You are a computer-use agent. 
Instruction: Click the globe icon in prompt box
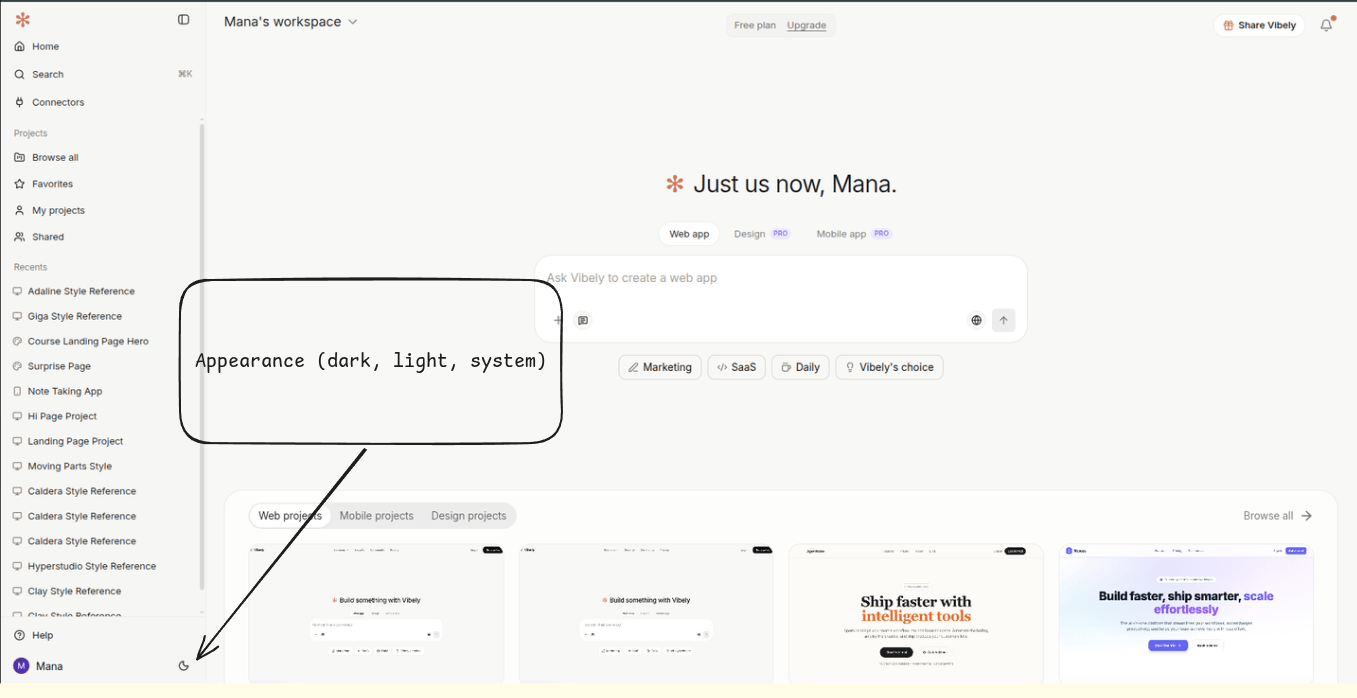977,321
